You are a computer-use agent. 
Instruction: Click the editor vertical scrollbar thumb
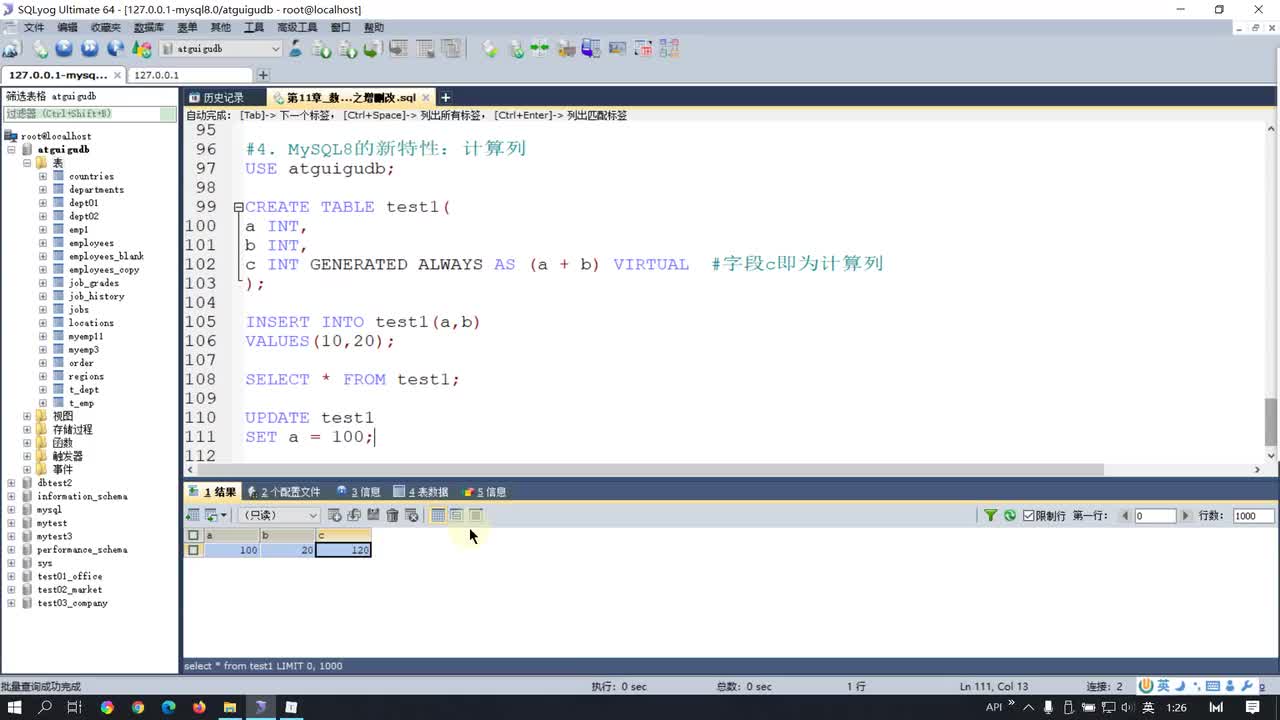click(x=1271, y=422)
